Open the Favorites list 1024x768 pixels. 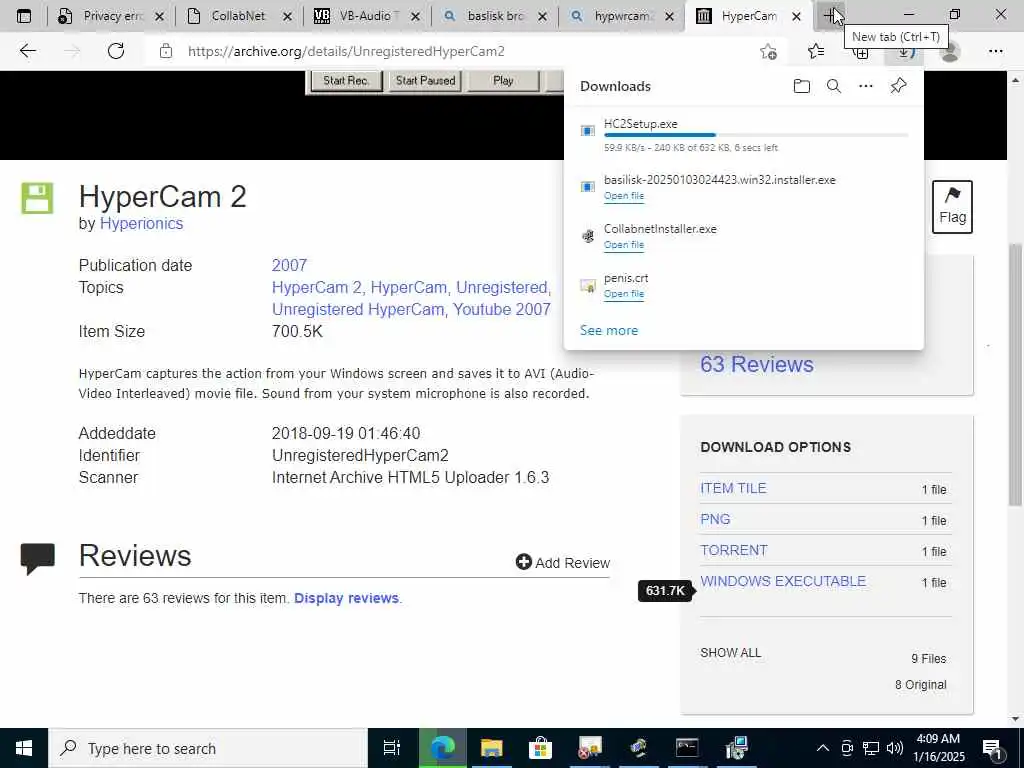(816, 51)
